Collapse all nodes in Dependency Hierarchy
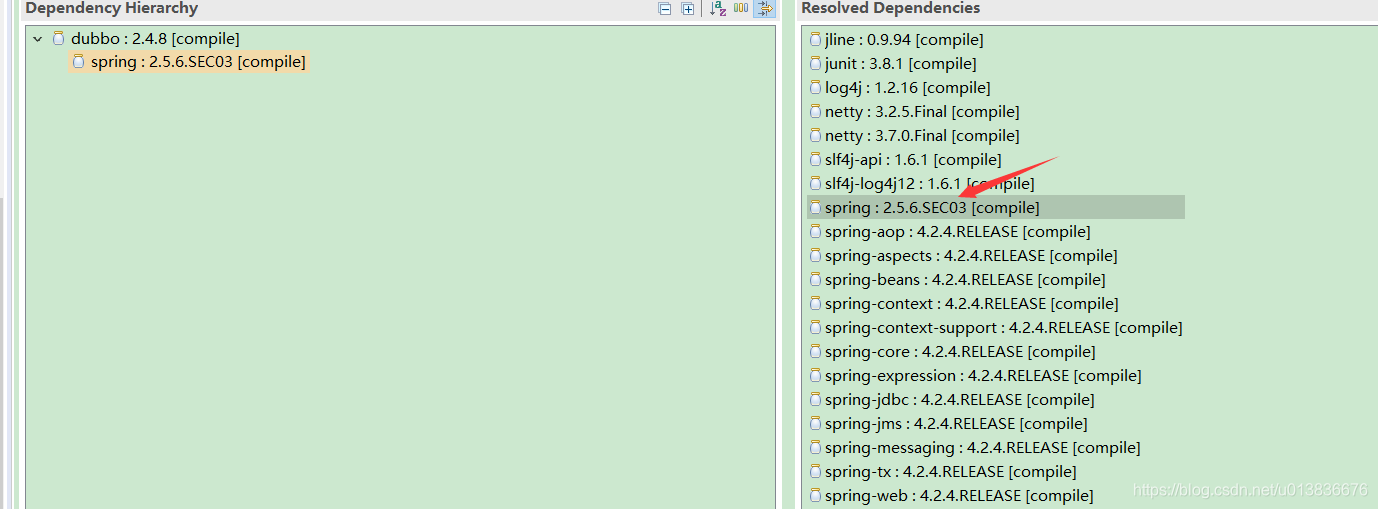Image resolution: width=1378 pixels, height=509 pixels. click(665, 9)
